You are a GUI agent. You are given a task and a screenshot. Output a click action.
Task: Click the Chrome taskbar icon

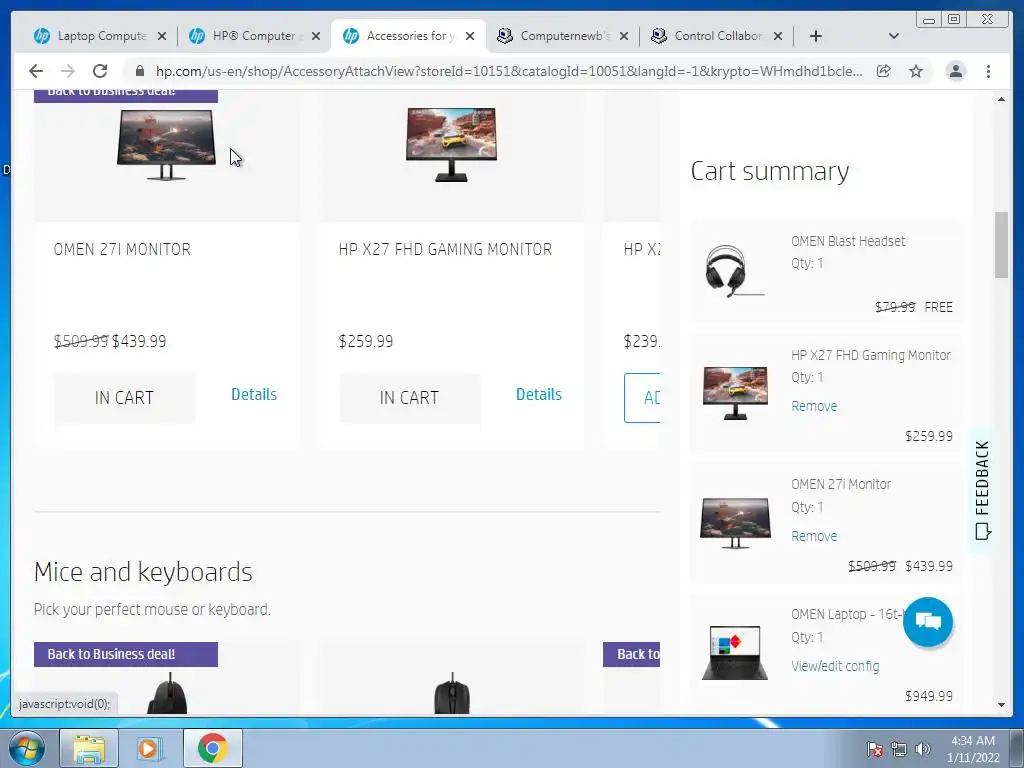coord(213,748)
